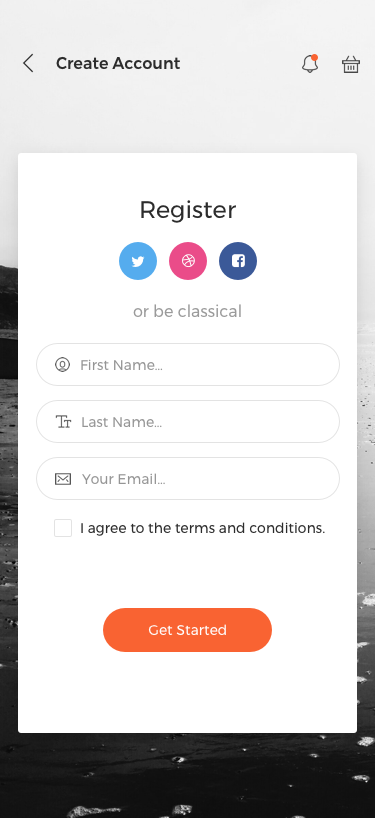Open notifications via the bell icon
The height and width of the screenshot is (818, 375).
pos(310,64)
